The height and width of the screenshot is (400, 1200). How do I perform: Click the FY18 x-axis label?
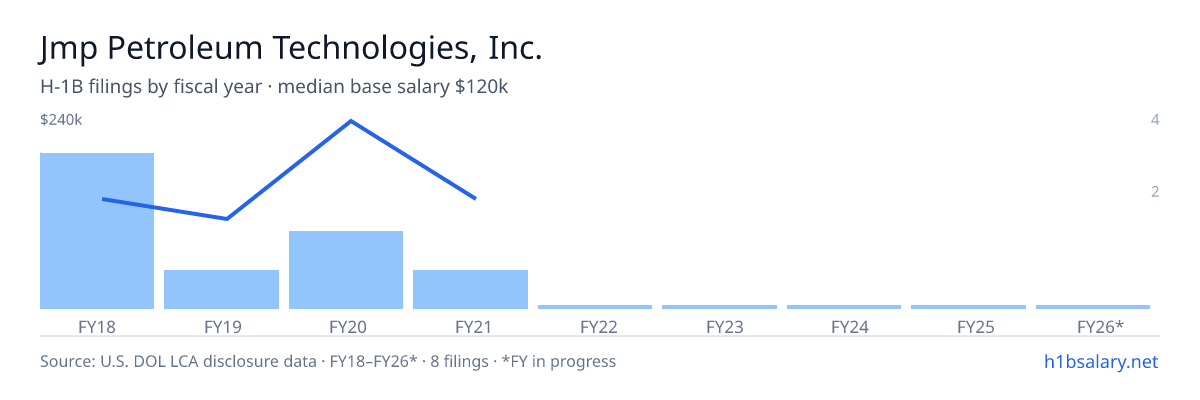click(97, 326)
